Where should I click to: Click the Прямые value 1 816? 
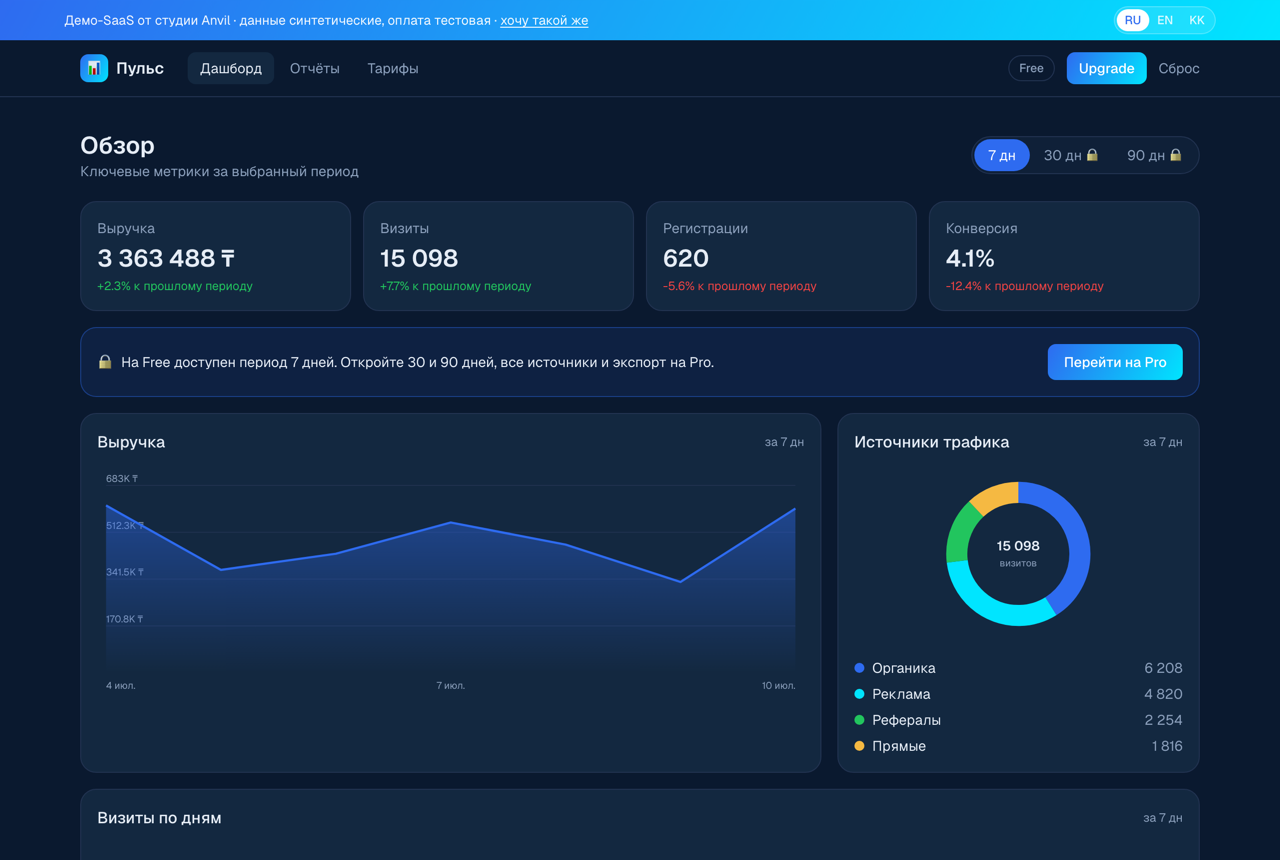click(1167, 746)
